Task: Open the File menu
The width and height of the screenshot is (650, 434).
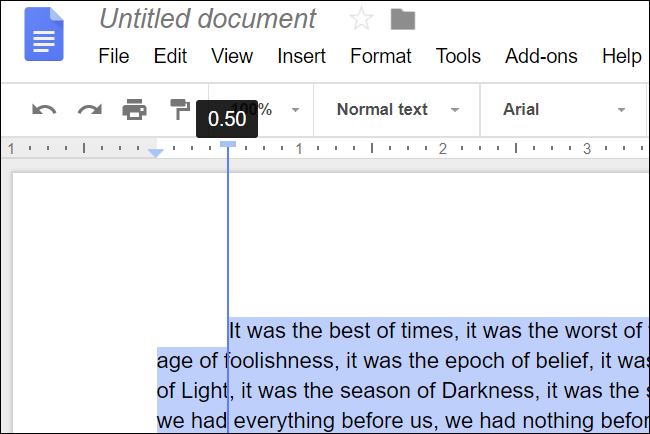Action: point(114,56)
